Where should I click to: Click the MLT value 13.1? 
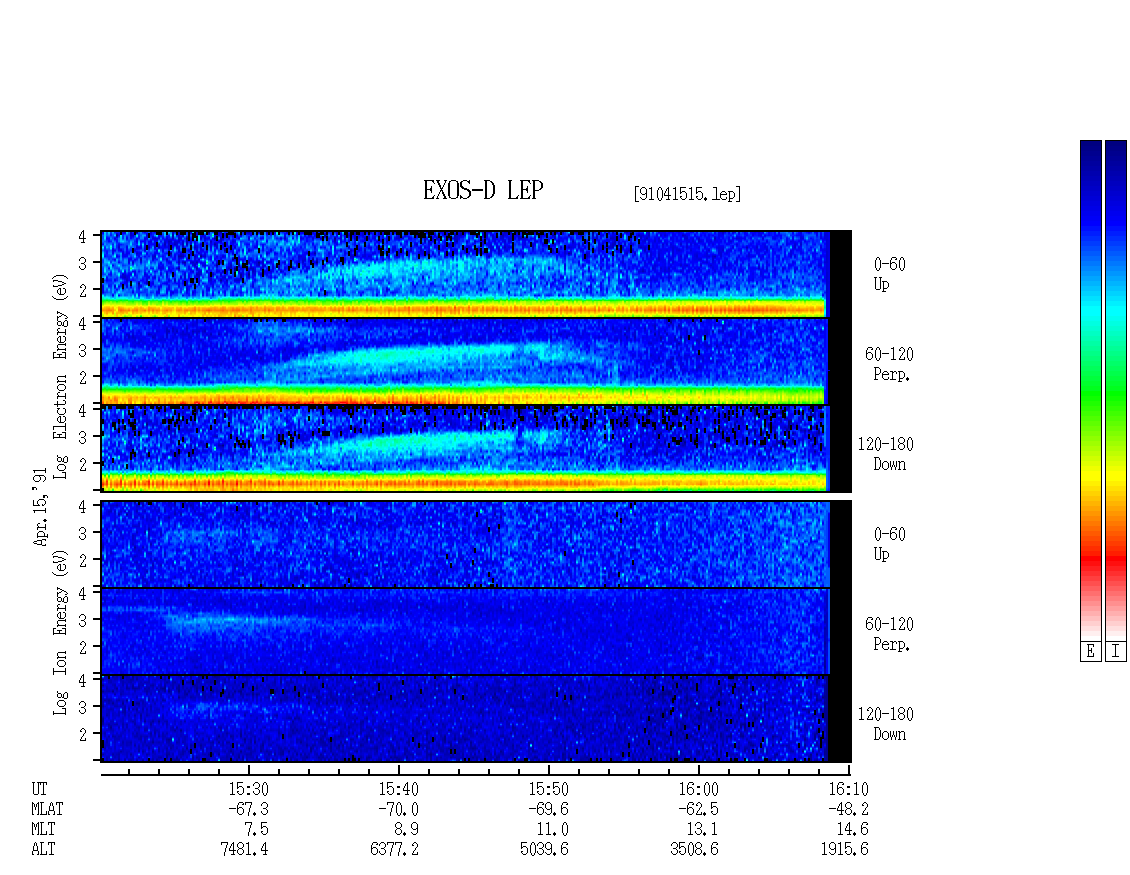[x=703, y=830]
